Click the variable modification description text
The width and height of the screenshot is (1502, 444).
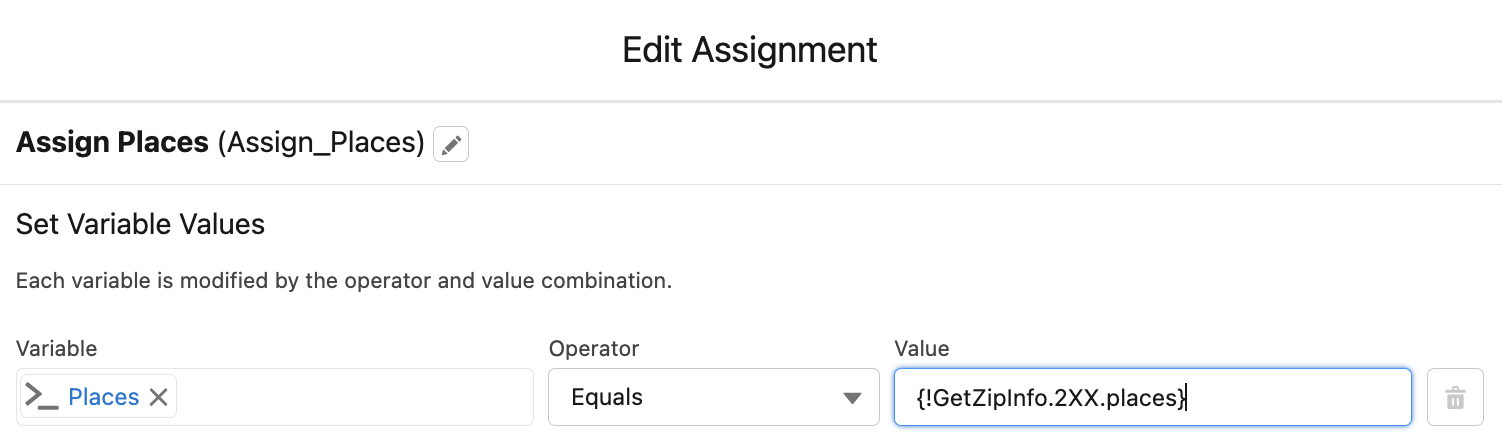[343, 281]
